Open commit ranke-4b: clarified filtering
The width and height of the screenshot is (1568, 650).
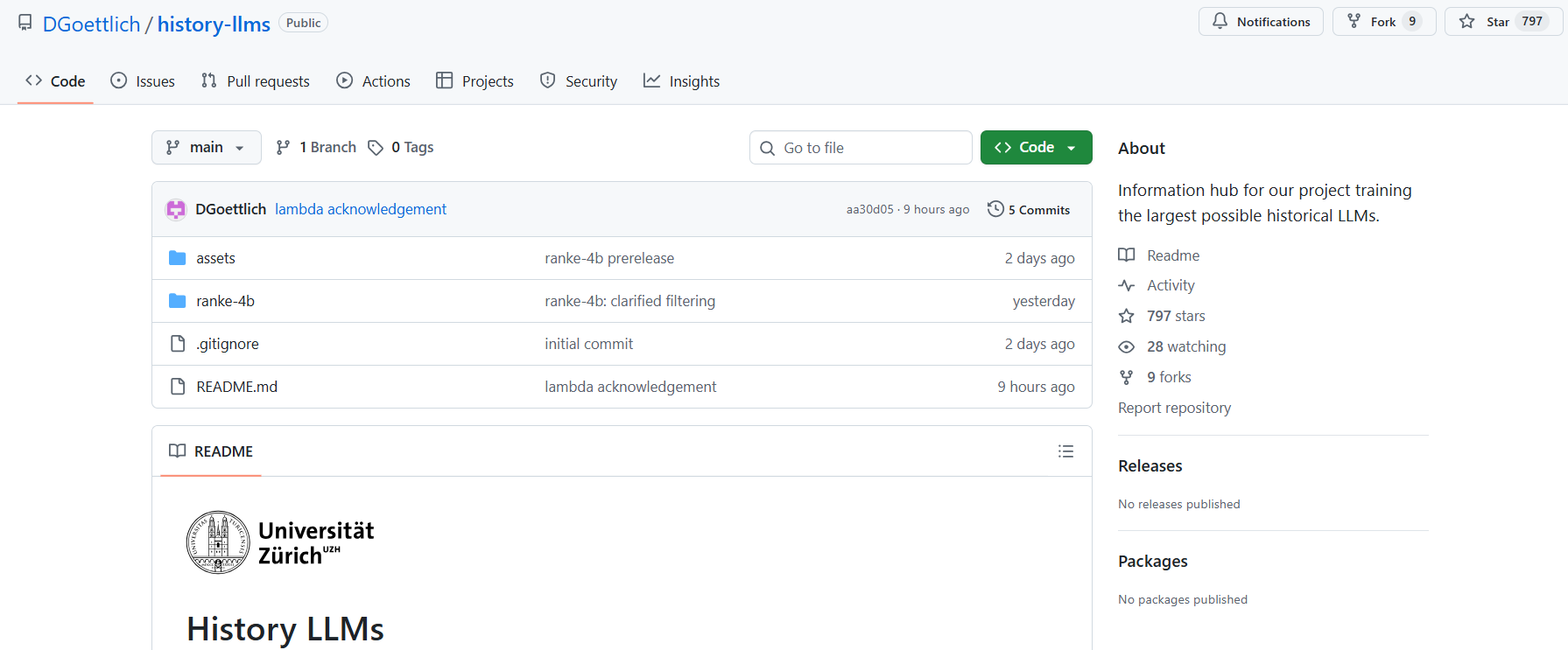[x=629, y=301]
